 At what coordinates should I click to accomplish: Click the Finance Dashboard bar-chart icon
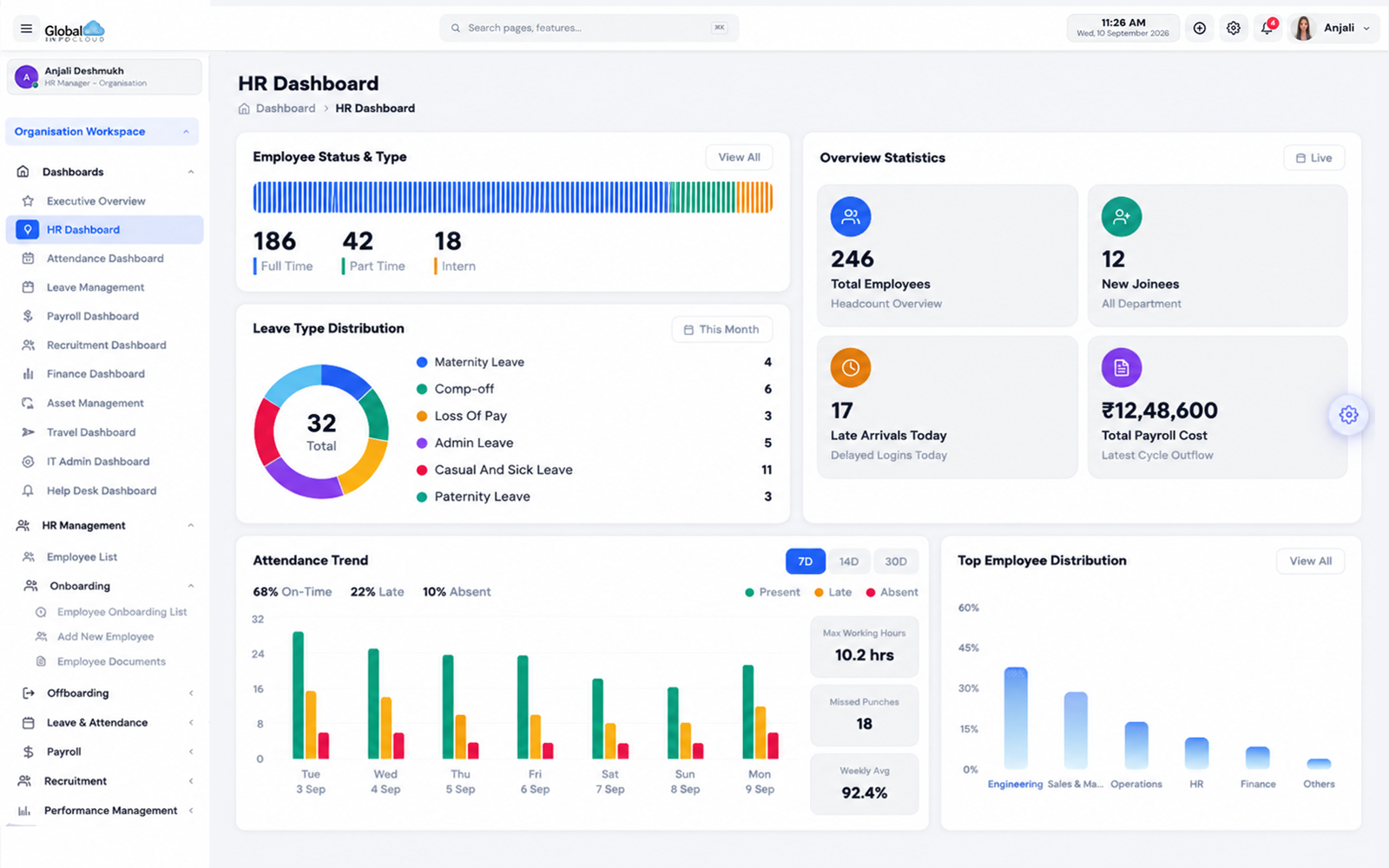pos(28,374)
